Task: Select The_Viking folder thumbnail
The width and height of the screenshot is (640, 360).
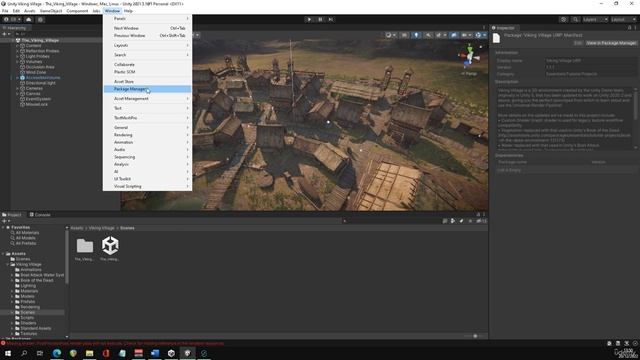Action: click(x=84, y=249)
